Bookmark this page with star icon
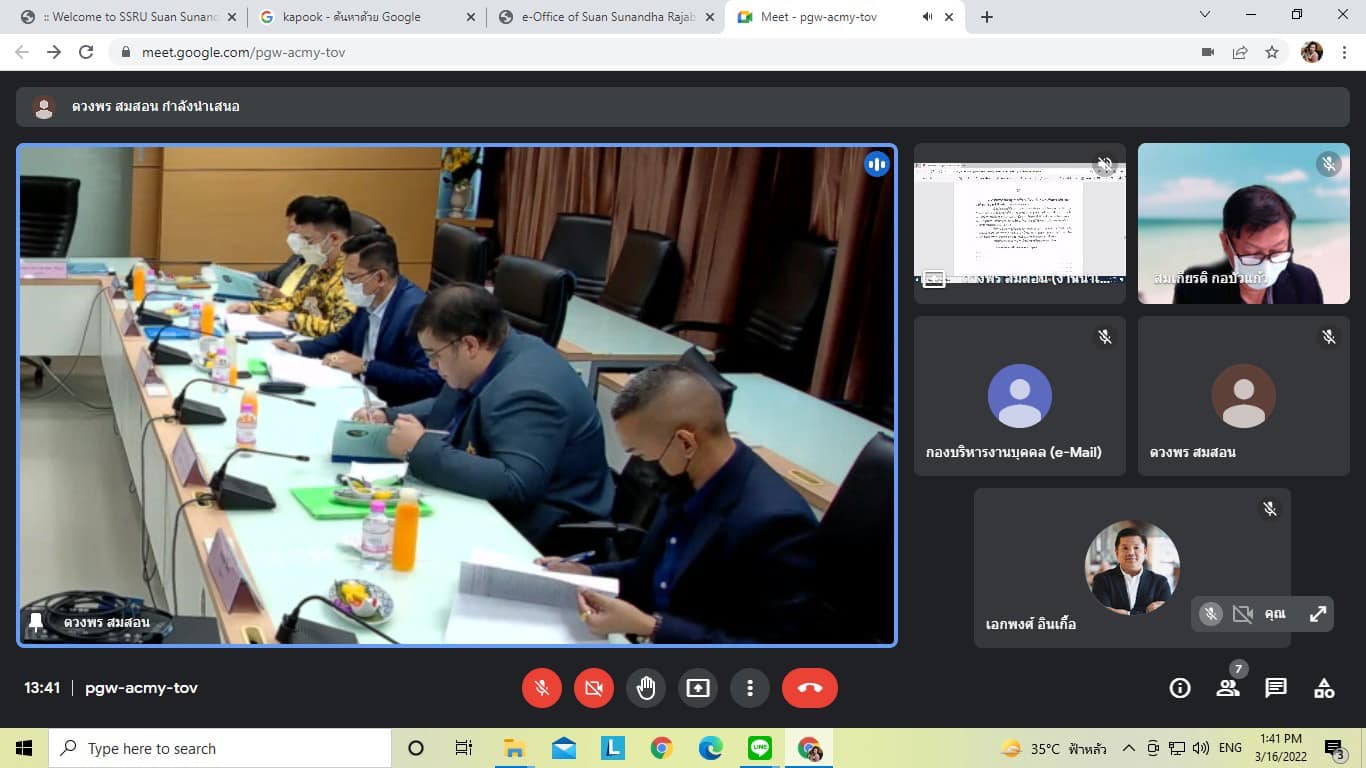 pyautogui.click(x=1272, y=52)
